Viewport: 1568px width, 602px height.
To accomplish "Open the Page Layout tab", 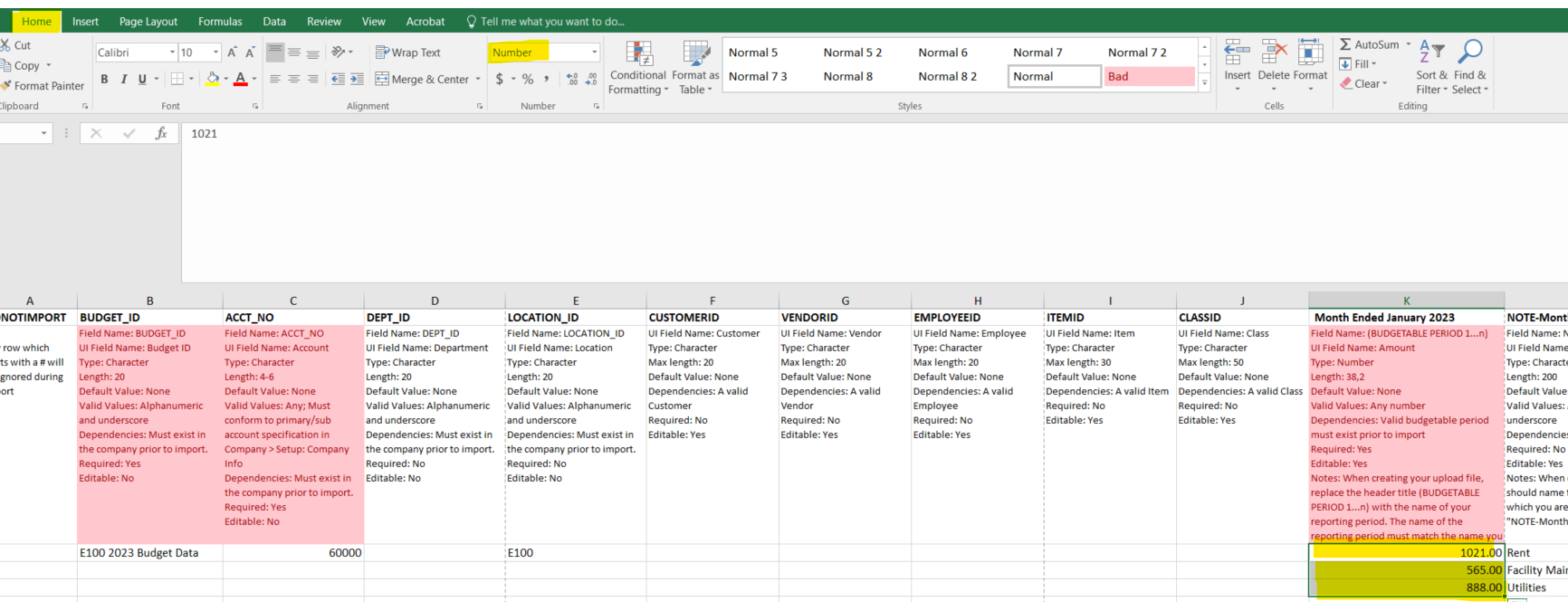I will point(148,22).
